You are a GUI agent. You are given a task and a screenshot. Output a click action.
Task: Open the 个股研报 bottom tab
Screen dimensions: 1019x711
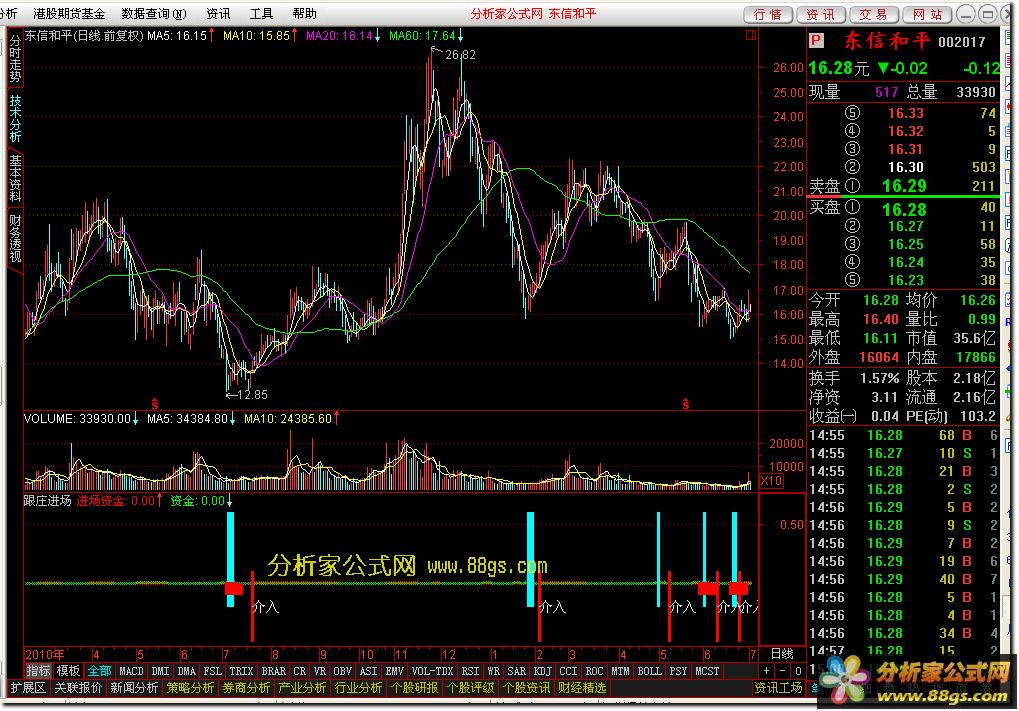pos(415,688)
